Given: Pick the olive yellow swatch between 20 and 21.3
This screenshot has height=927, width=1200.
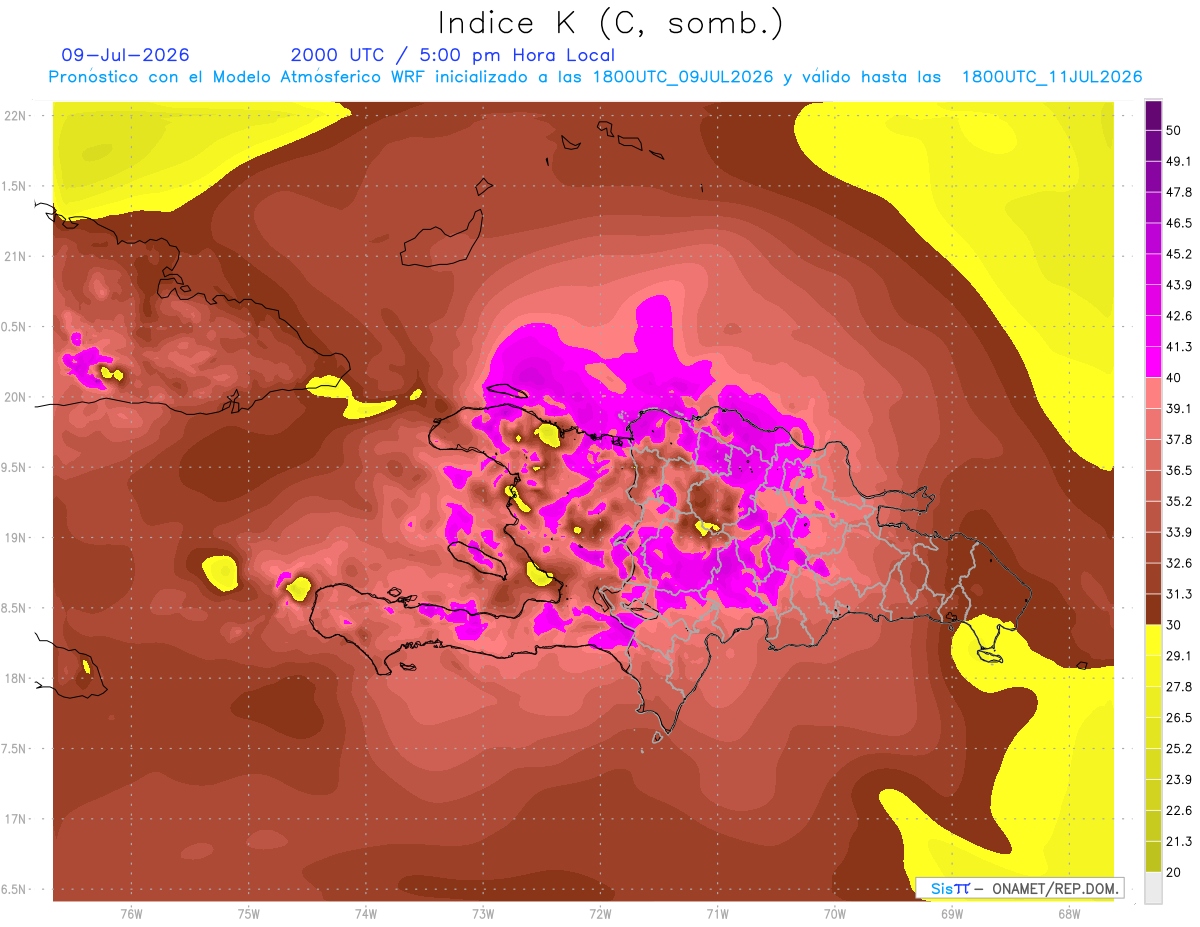Looking at the screenshot, I should point(1153,857).
